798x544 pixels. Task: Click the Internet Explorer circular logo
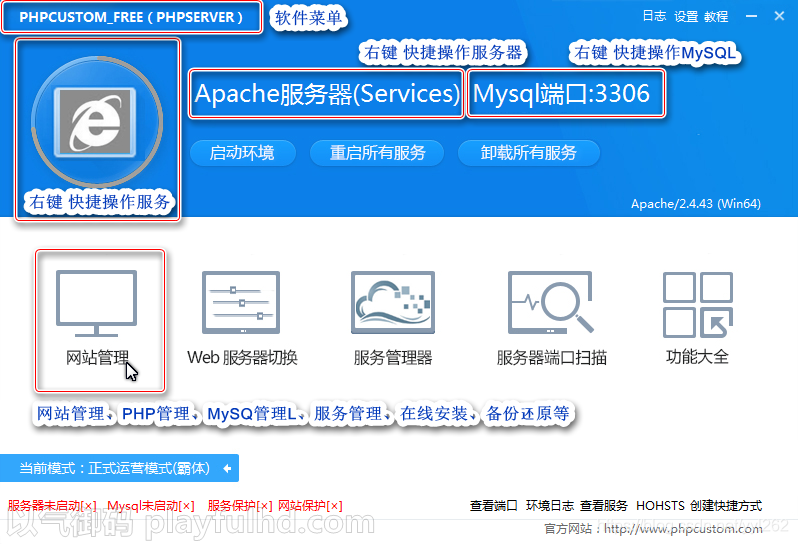97,122
